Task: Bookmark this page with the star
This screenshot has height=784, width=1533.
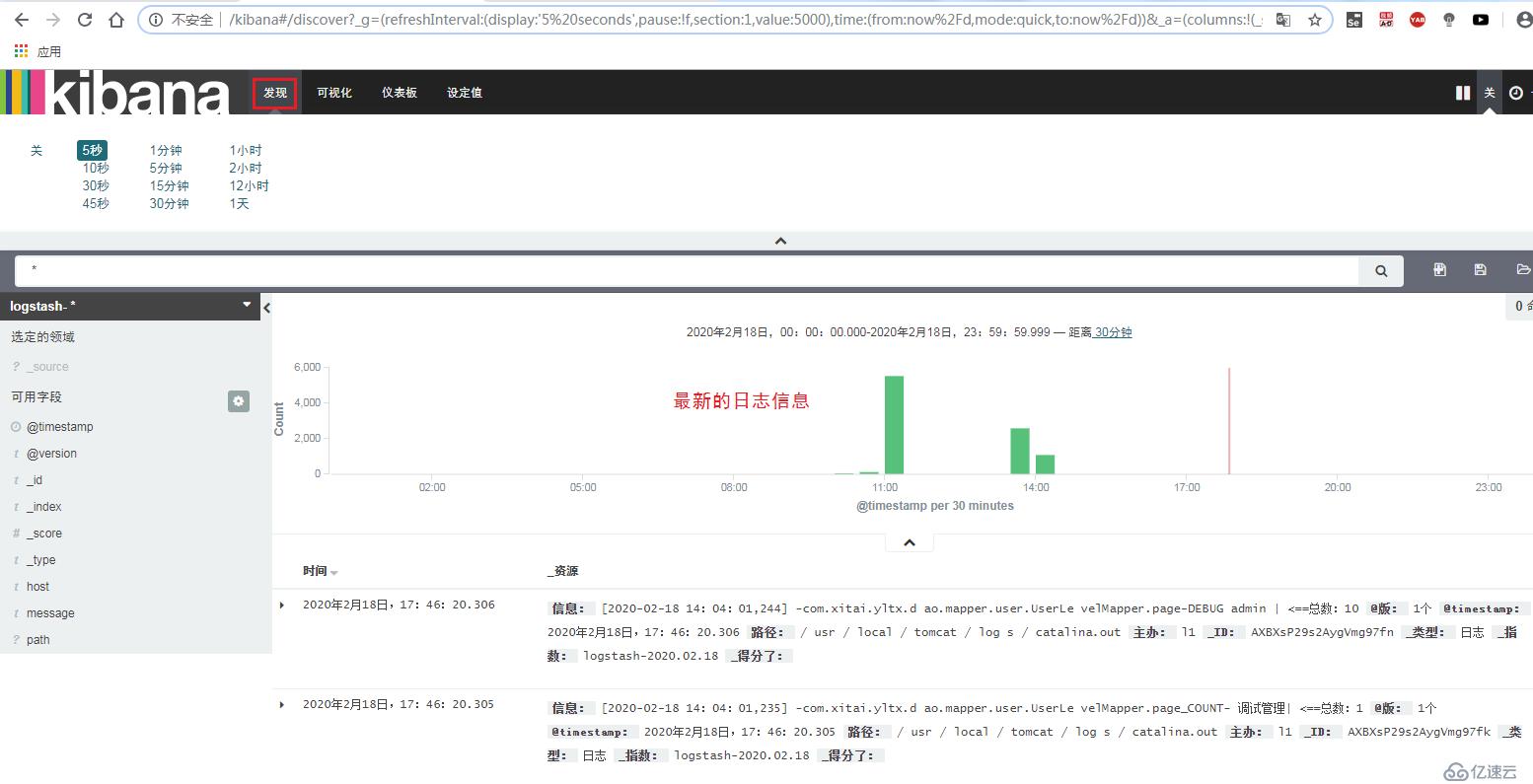Action: tap(1315, 20)
